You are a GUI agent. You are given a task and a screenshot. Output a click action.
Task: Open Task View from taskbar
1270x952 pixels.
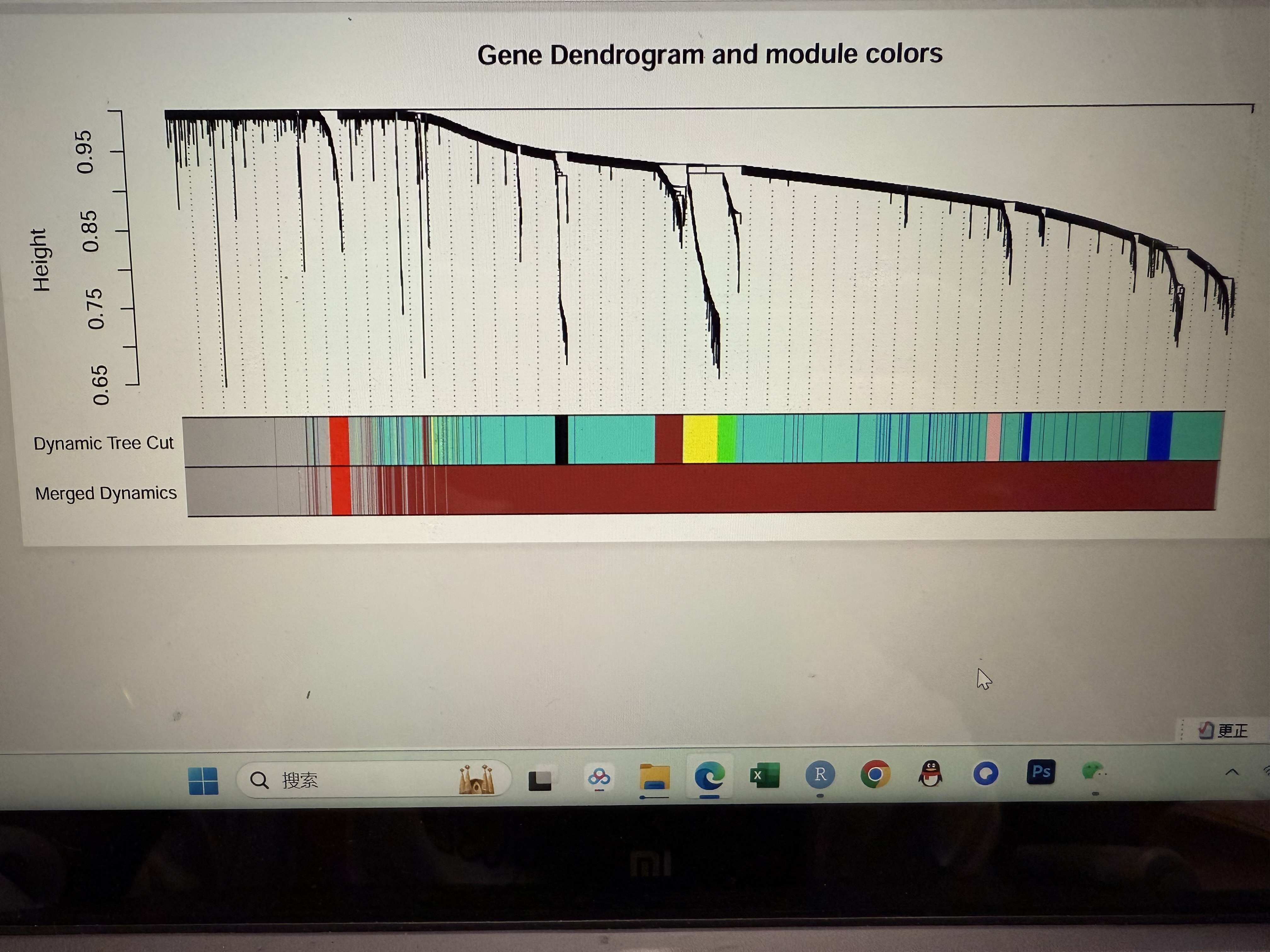coord(540,780)
